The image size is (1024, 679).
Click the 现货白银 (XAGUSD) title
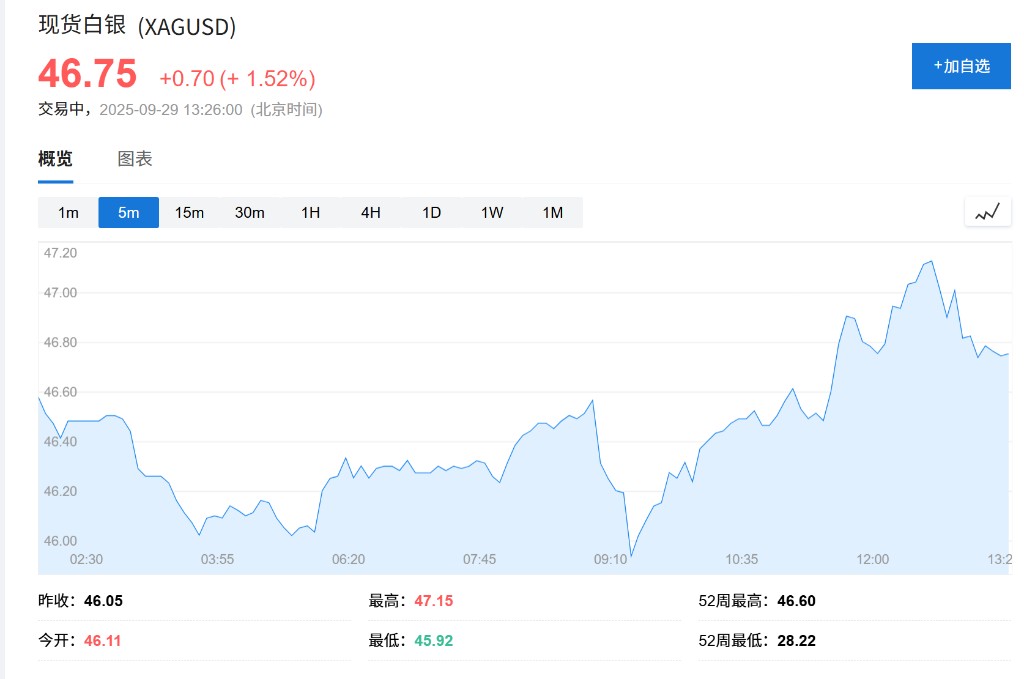pos(137,27)
